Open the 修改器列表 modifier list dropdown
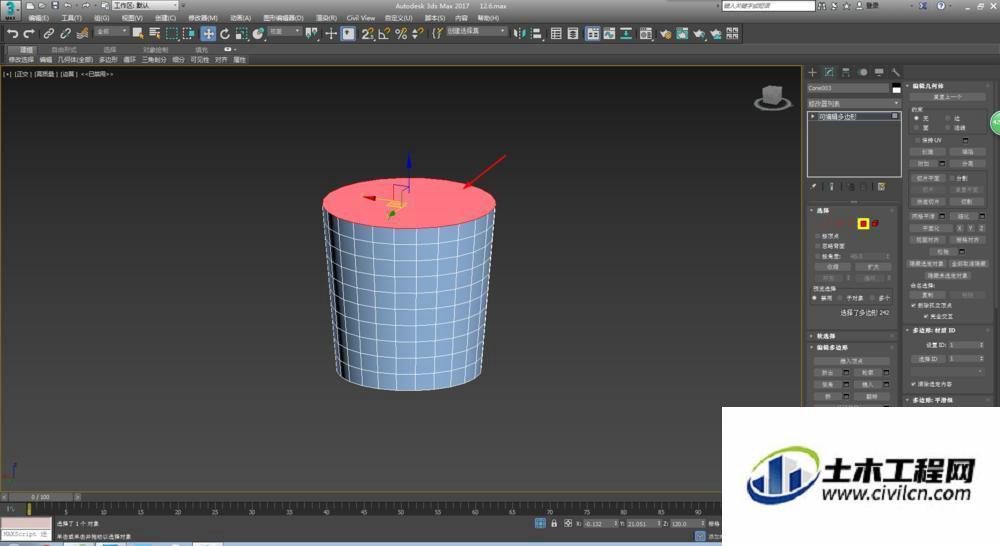 (854, 103)
